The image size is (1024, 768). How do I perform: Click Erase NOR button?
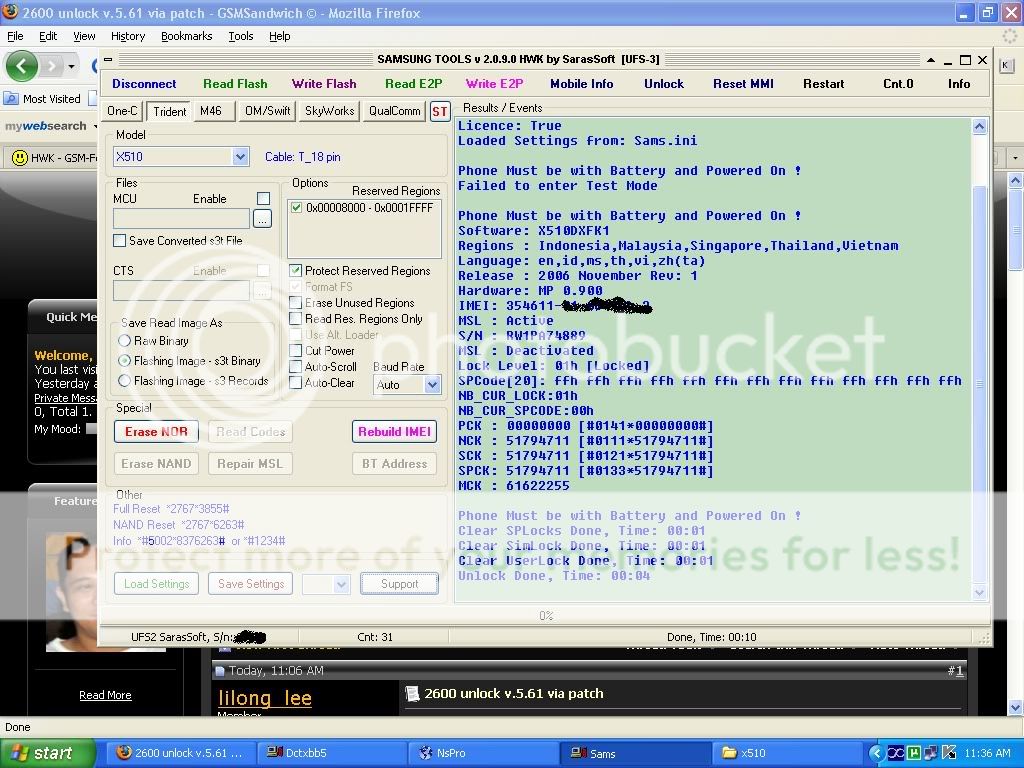pos(156,432)
